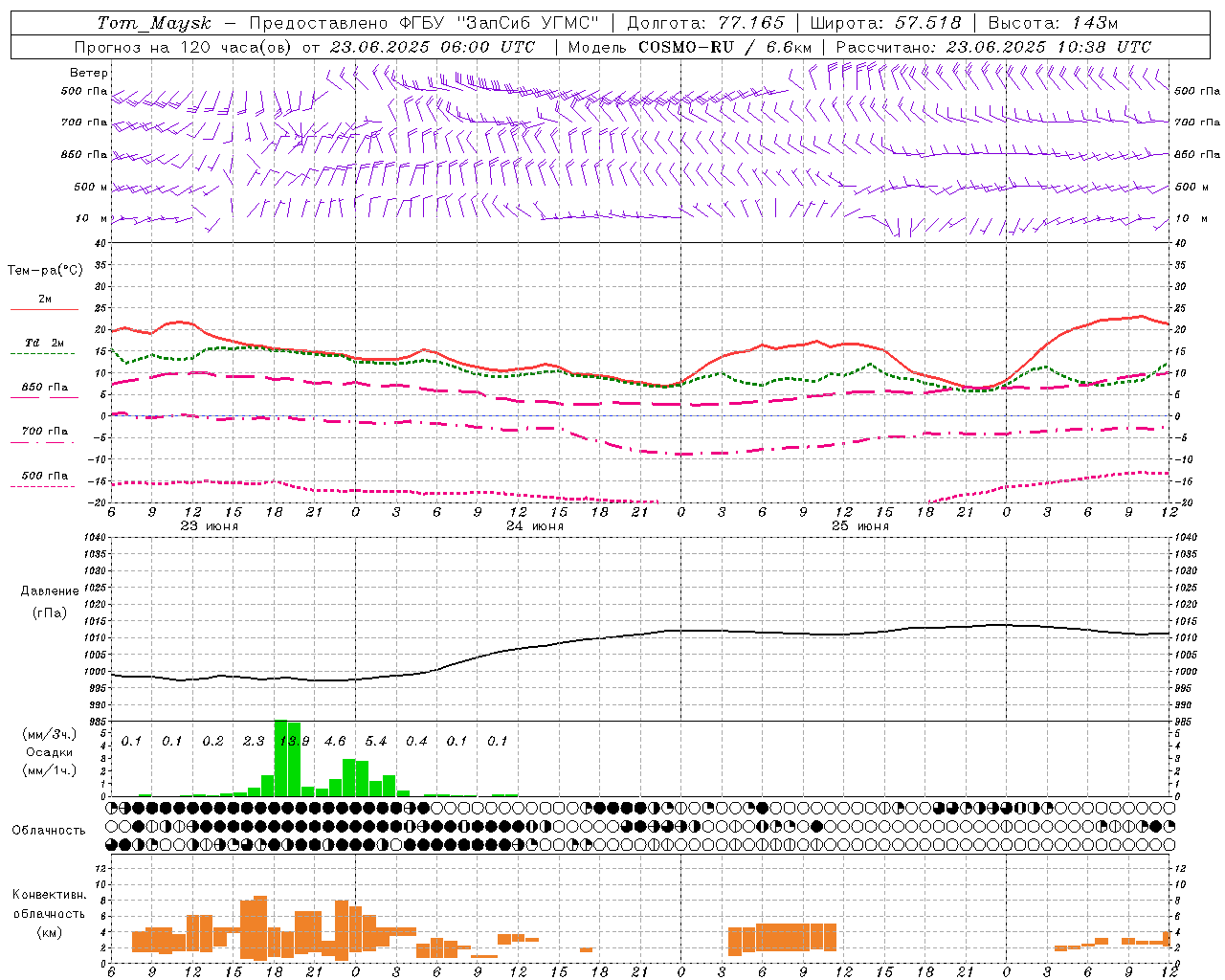
Task: Click the 2.3 precipitation total value
Action: coord(254,741)
